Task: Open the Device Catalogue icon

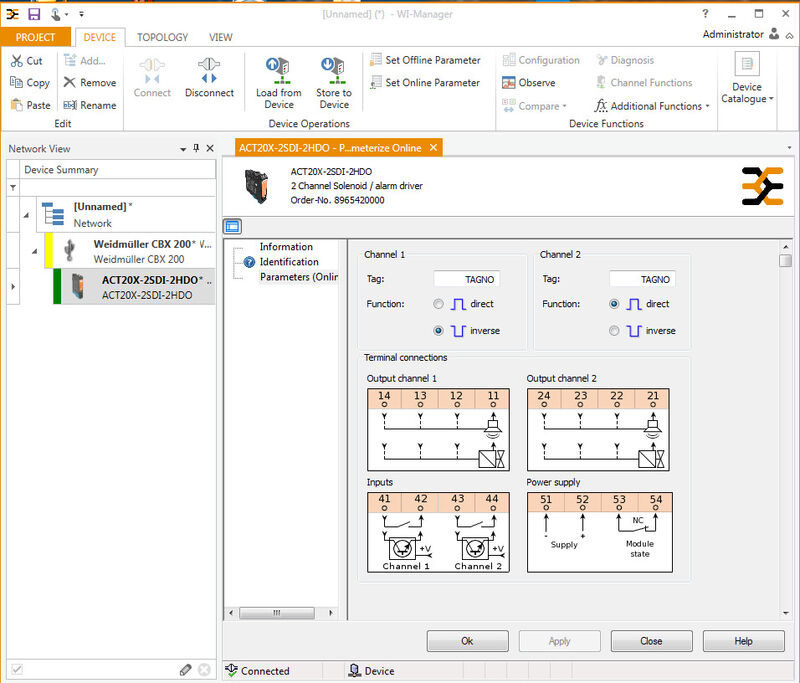Action: [746, 66]
